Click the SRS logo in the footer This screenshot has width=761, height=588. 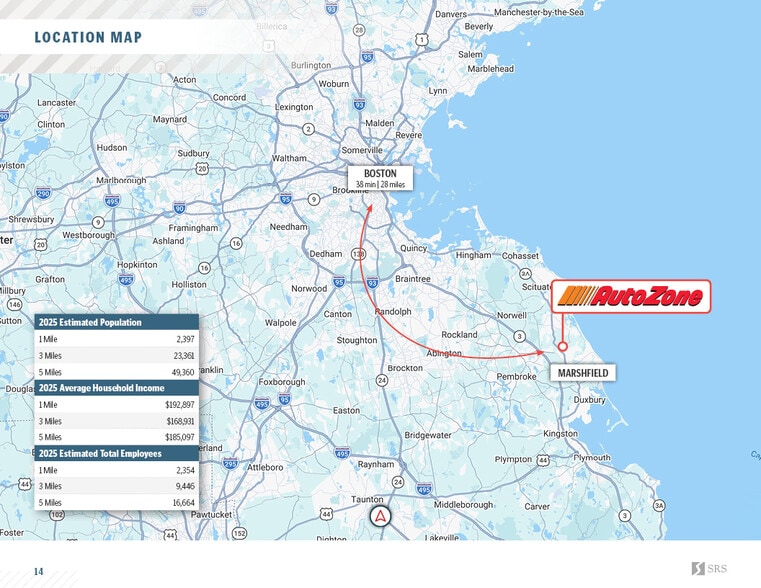[711, 569]
